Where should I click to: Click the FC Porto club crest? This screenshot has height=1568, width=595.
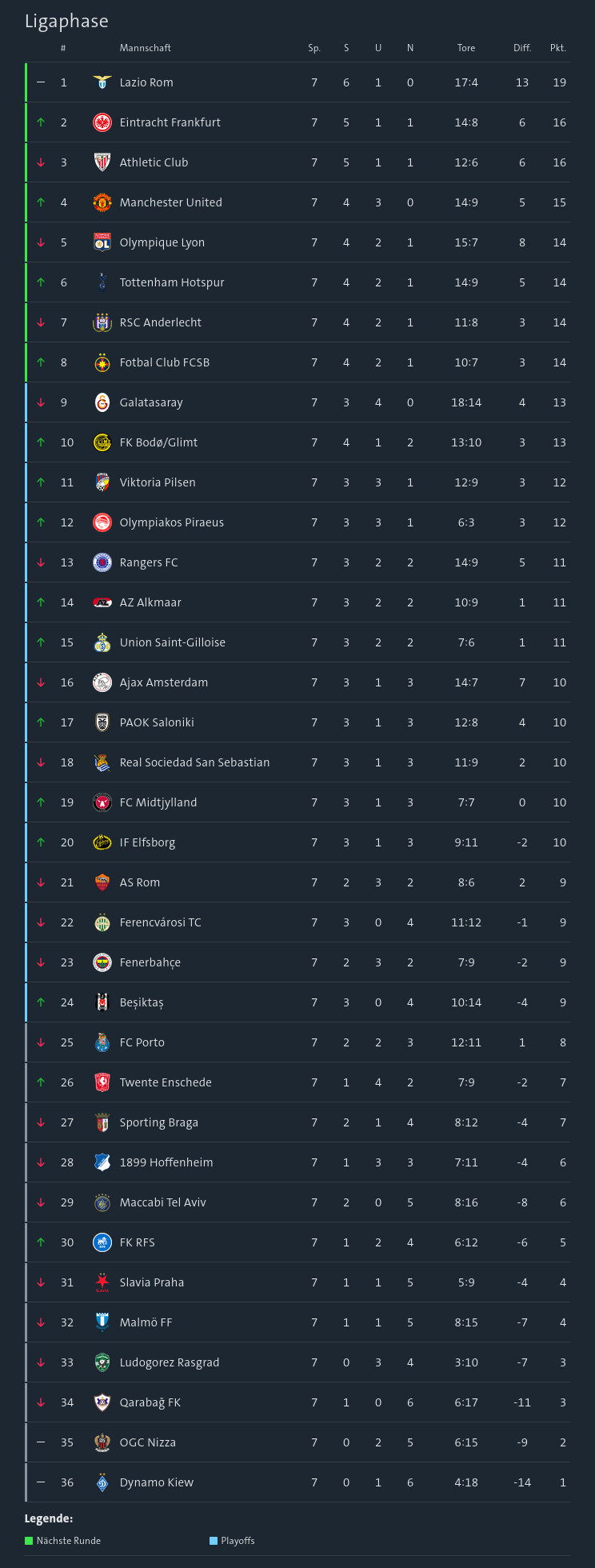tap(102, 1042)
